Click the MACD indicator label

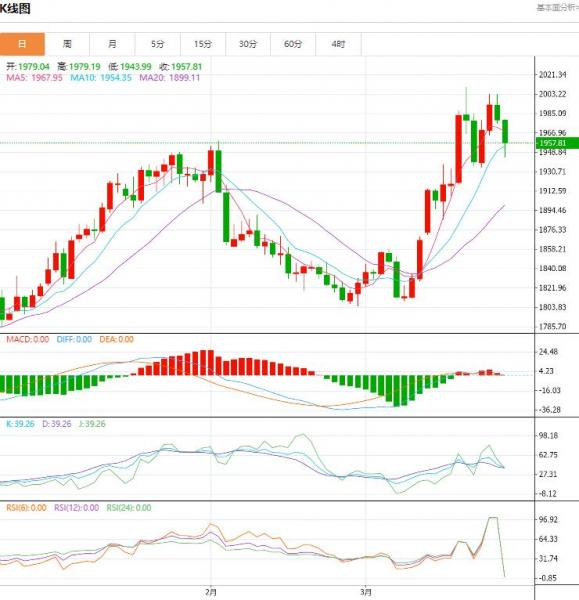[x=28, y=339]
